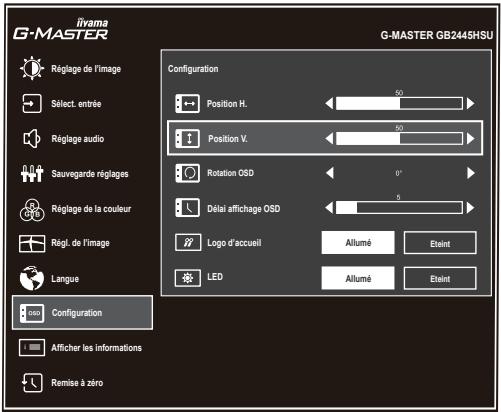Click the rotation icon for Rotation OSD
The width and height of the screenshot is (501, 412).
[x=187, y=173]
